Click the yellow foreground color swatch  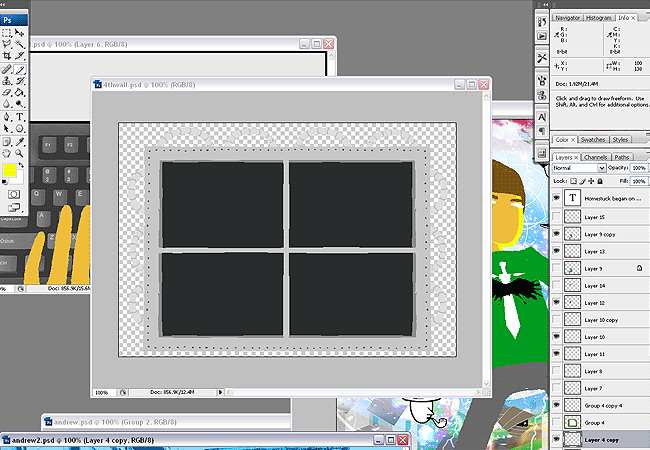[9, 170]
